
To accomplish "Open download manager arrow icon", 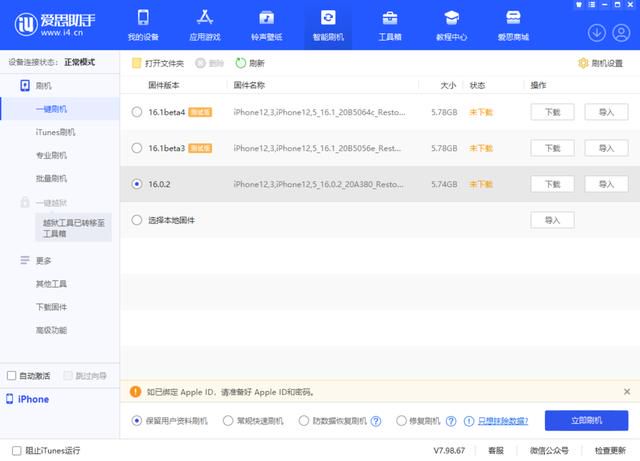I will (596, 33).
